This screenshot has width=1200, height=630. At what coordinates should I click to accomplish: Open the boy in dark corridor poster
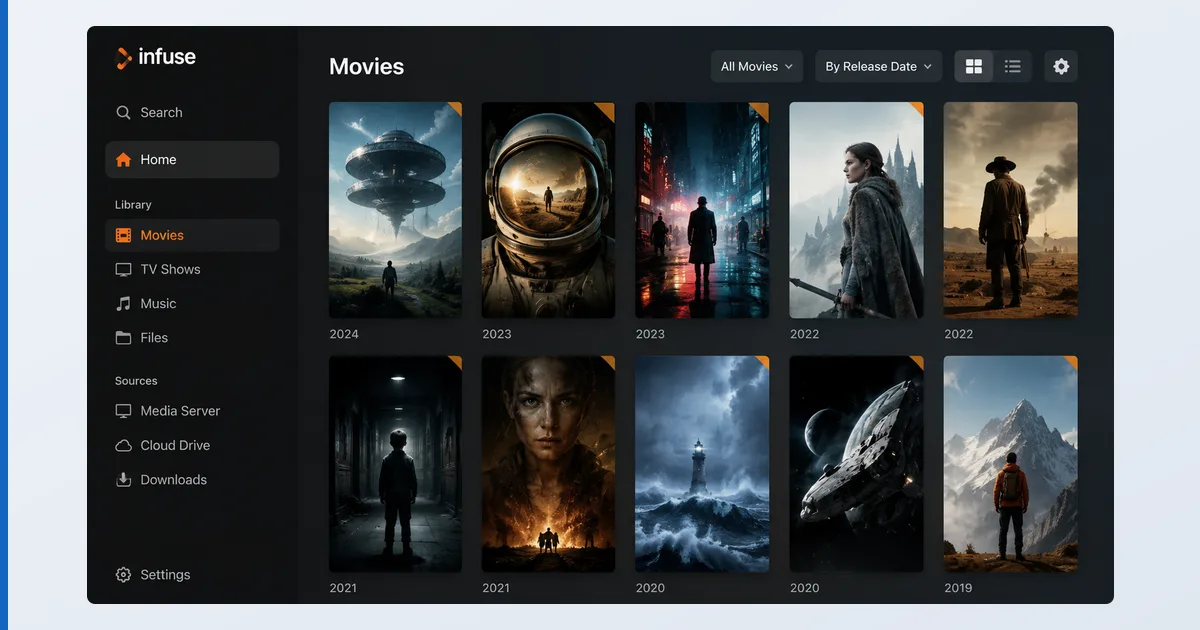tap(395, 464)
